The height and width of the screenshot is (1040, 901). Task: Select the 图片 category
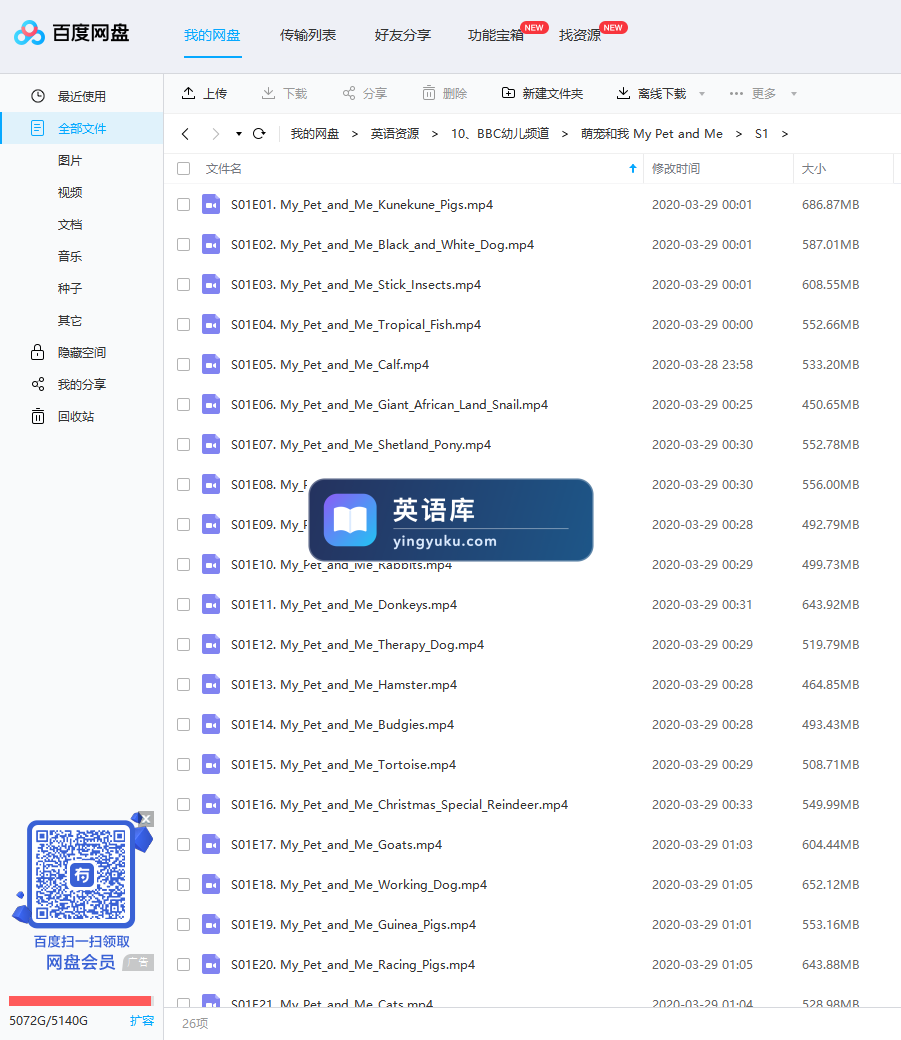pyautogui.click(x=70, y=161)
